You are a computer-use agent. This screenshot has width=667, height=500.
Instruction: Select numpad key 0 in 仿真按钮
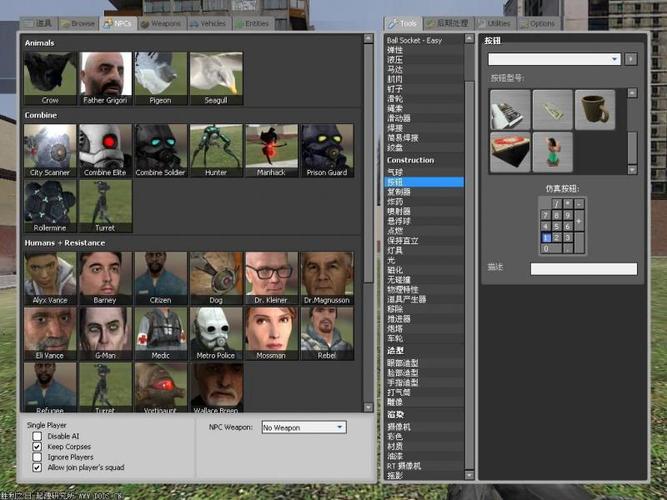[551, 249]
